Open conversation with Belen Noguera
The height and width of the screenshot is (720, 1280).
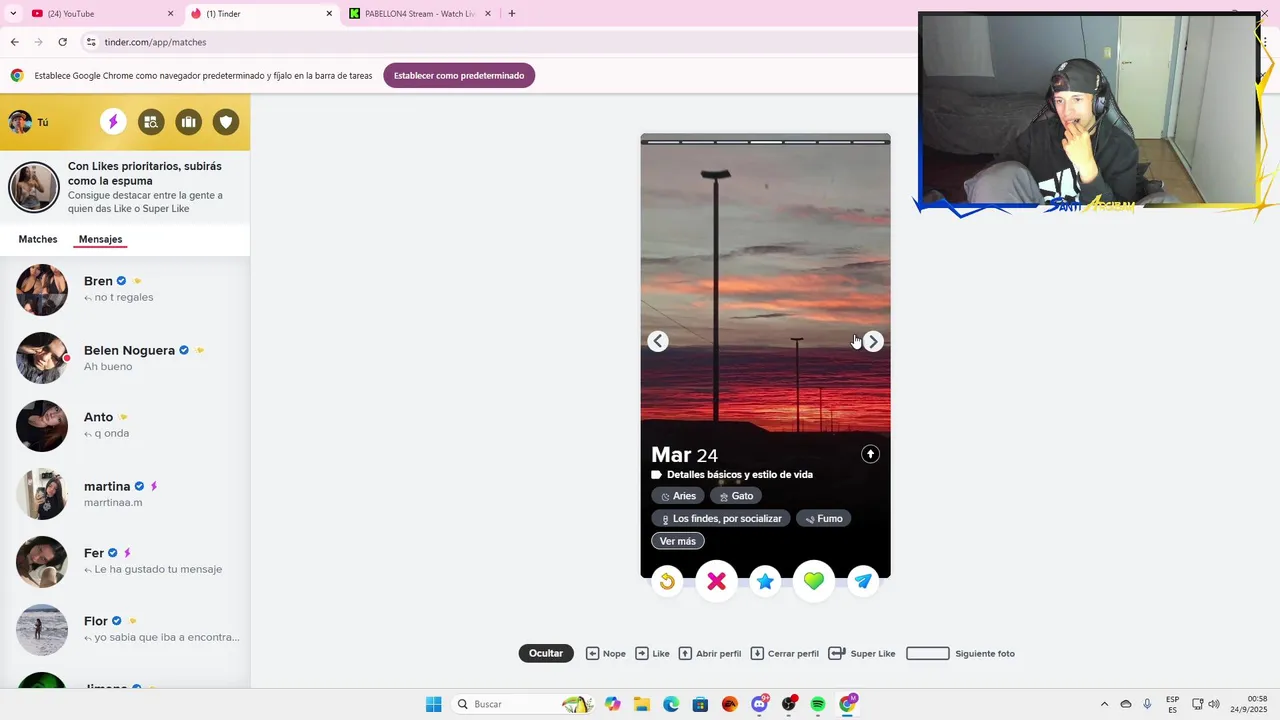pyautogui.click(x=125, y=358)
